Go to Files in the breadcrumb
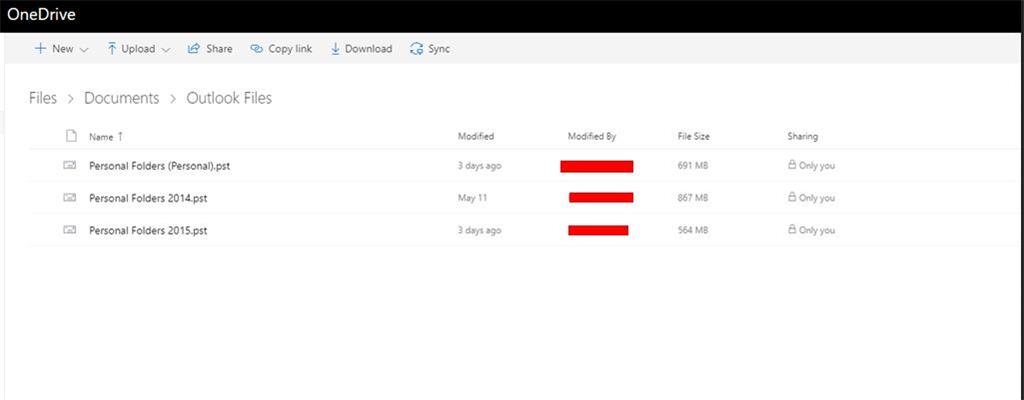 (43, 98)
